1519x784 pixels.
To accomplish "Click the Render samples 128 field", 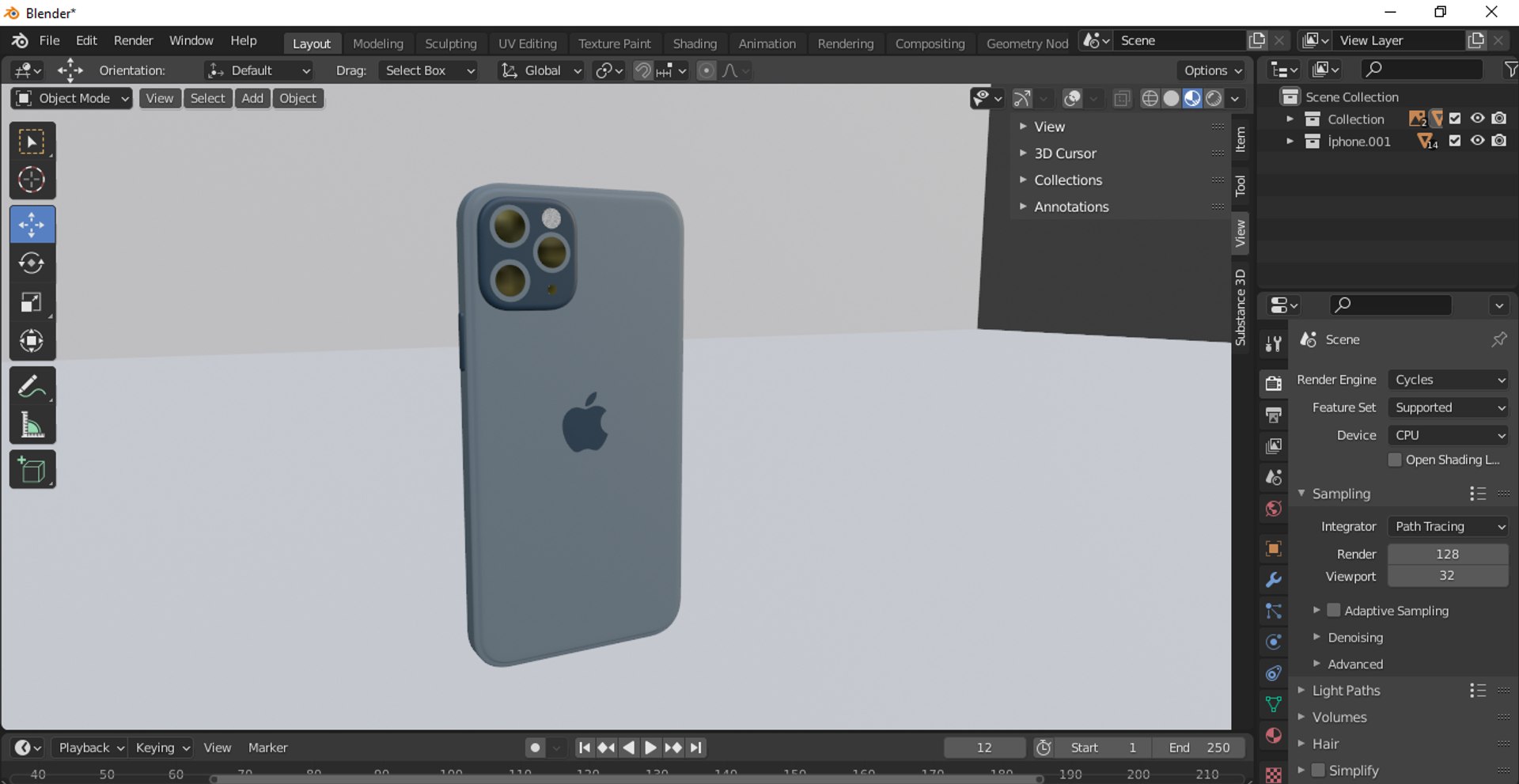I will [1448, 554].
